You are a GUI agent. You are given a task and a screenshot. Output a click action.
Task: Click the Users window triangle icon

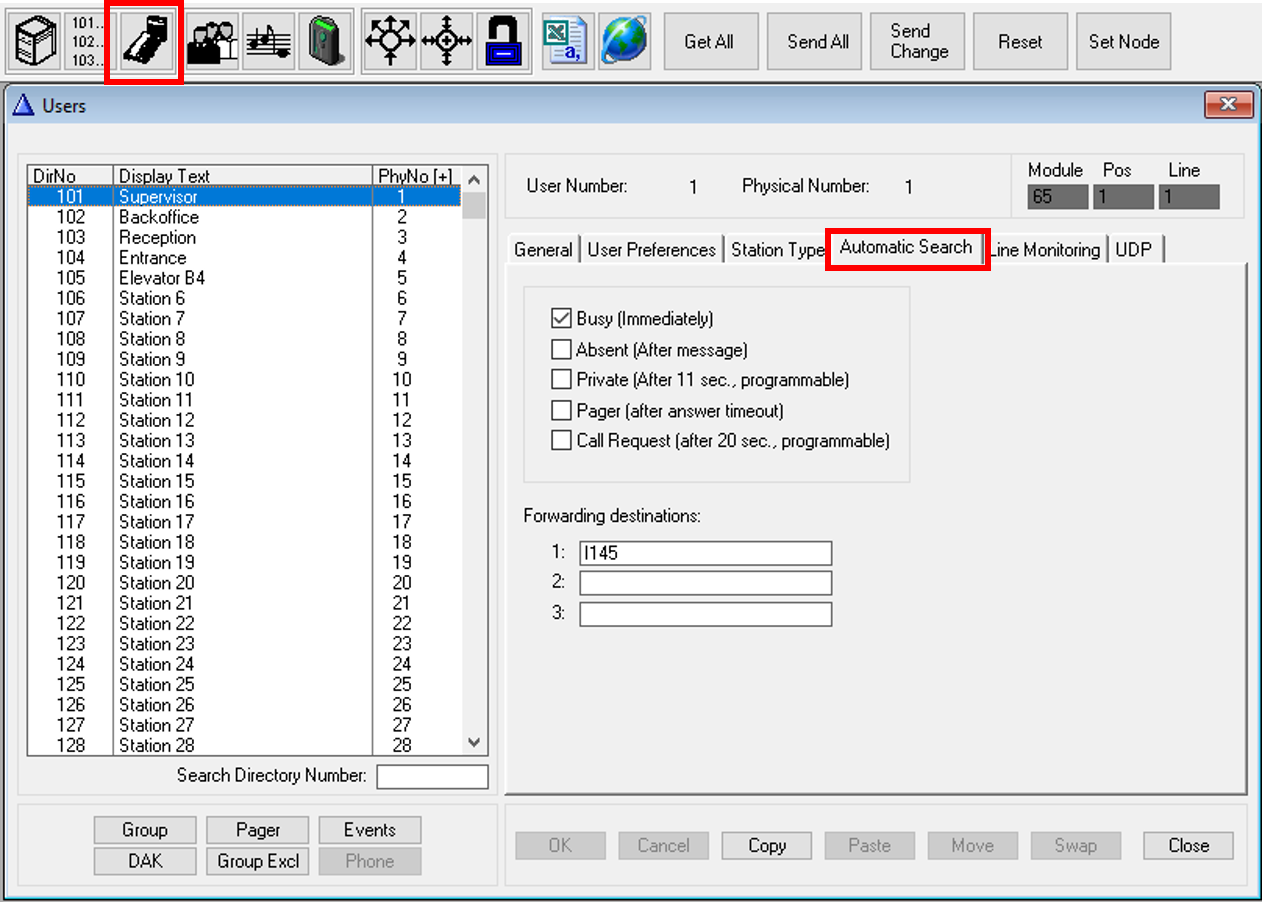(25, 105)
